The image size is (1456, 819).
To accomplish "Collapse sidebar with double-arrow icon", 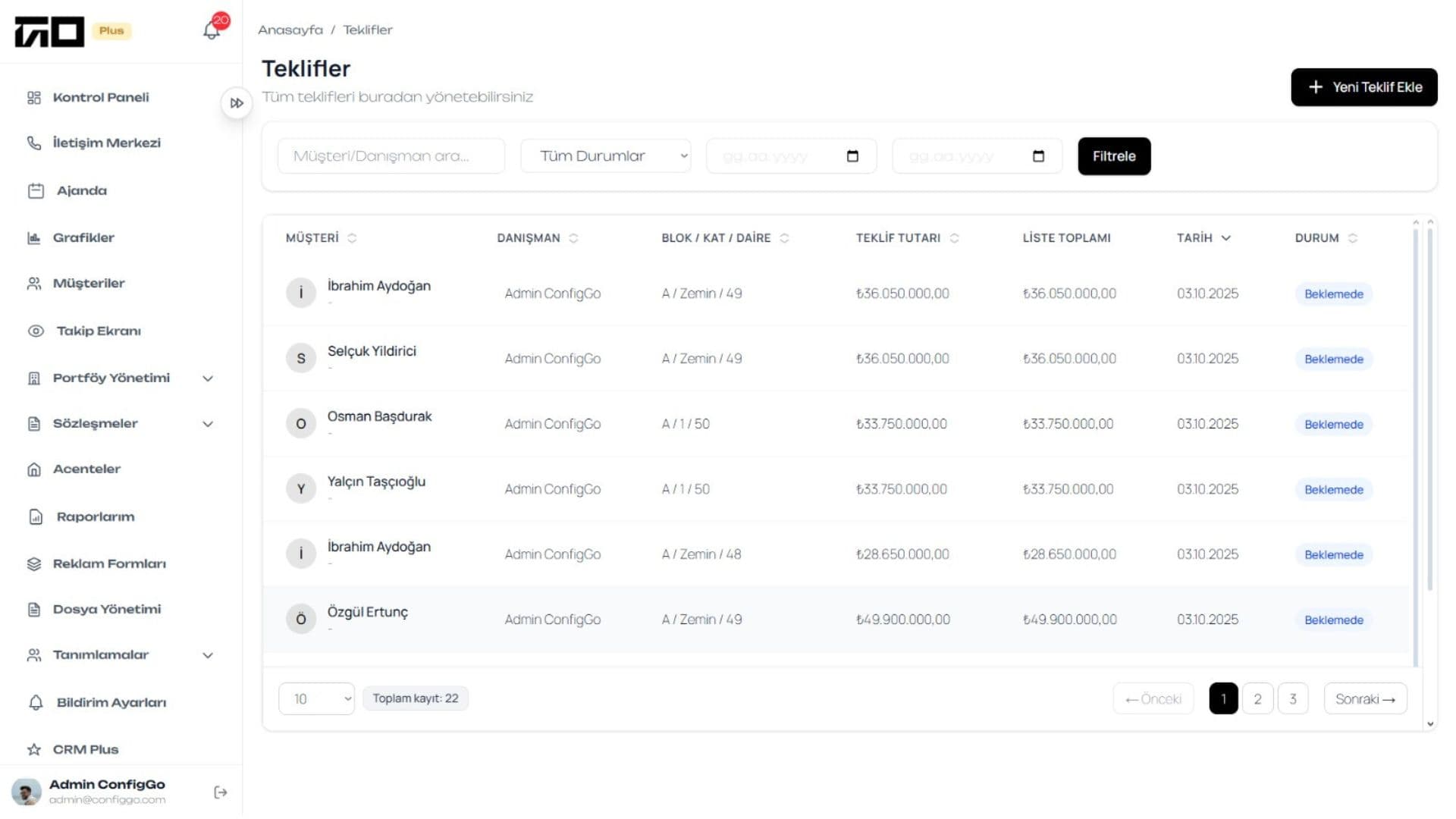I will (x=237, y=103).
